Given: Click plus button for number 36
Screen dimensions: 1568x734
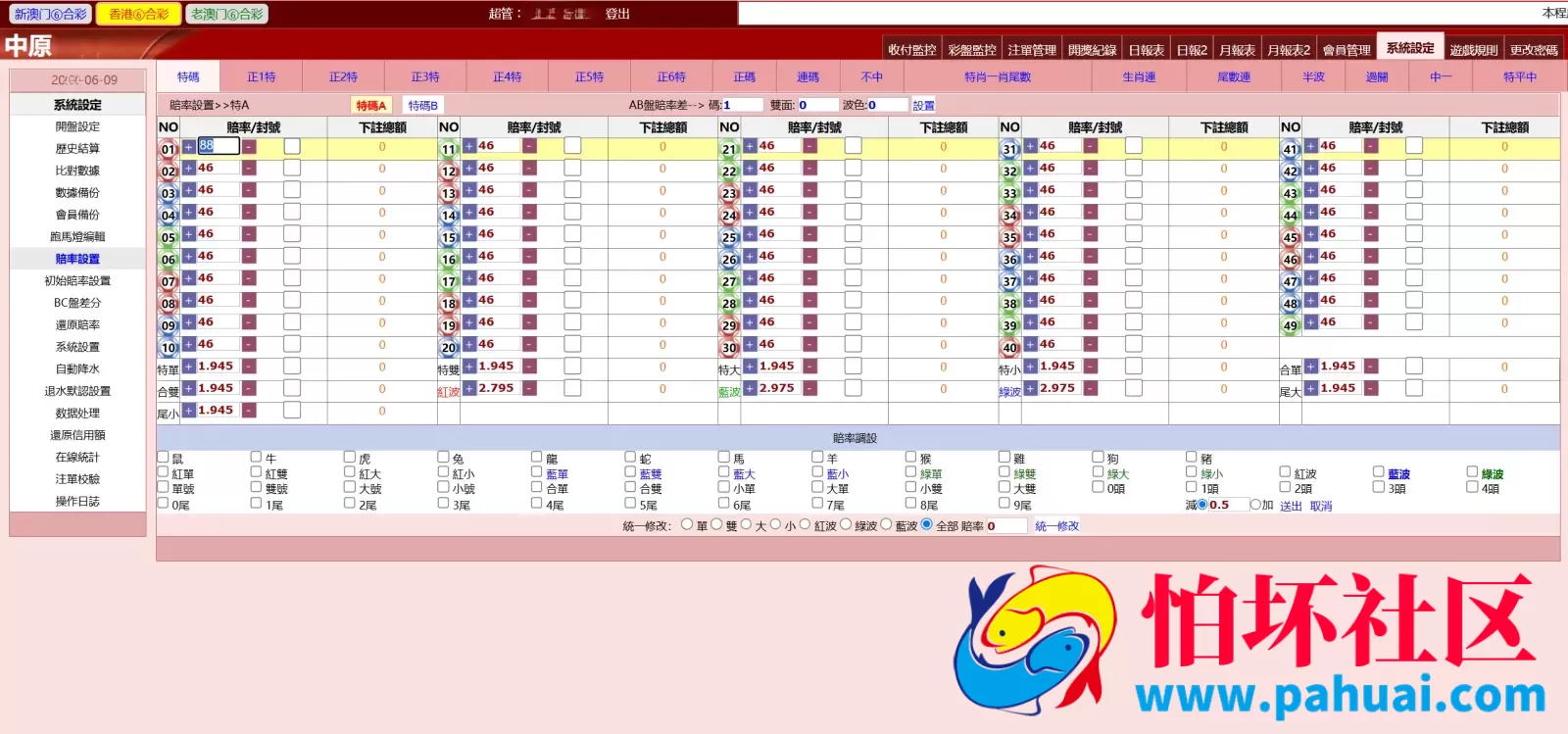Looking at the screenshot, I should pyautogui.click(x=1031, y=257).
